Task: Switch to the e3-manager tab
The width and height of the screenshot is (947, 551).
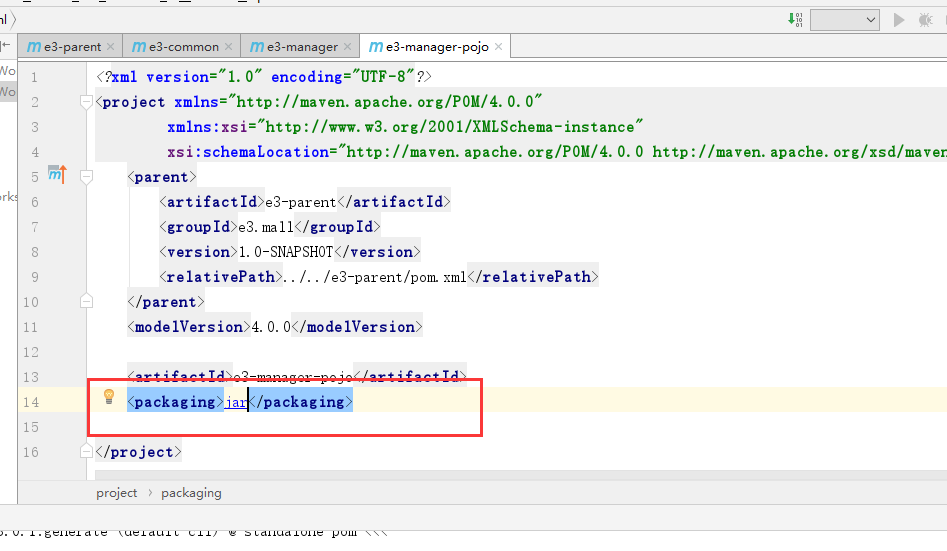Action: click(x=302, y=47)
